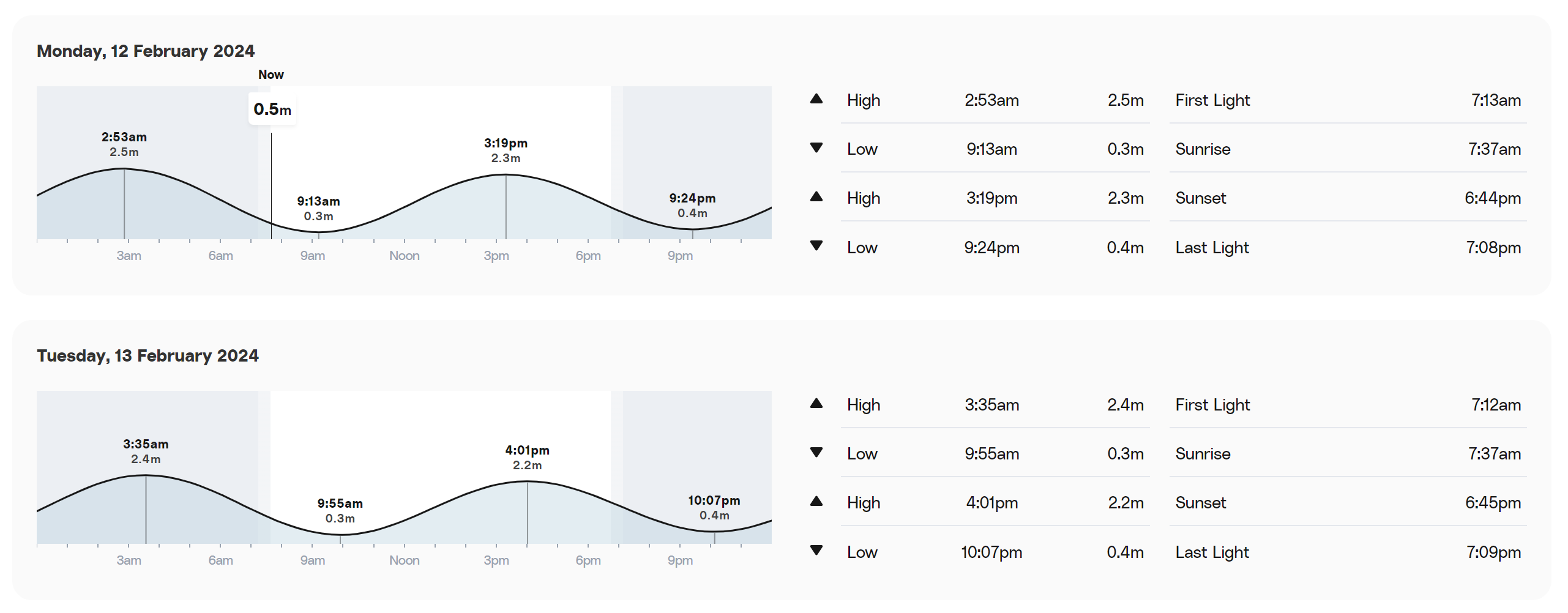Screen dimensions: 1568x613
Task: Select the 3:35am 2.4m peak on Tuesday's chart
Action: pyautogui.click(x=146, y=451)
